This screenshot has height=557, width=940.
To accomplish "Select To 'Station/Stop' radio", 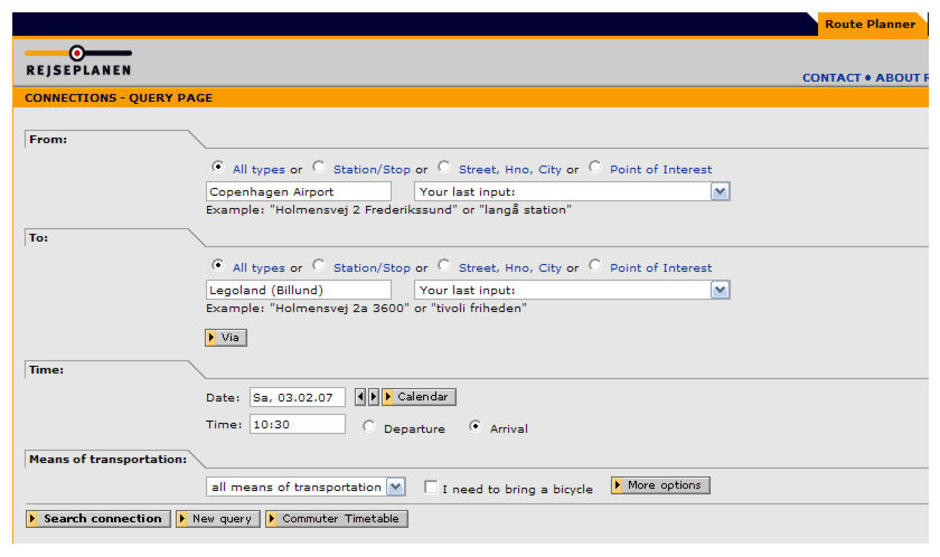I will pos(318,264).
